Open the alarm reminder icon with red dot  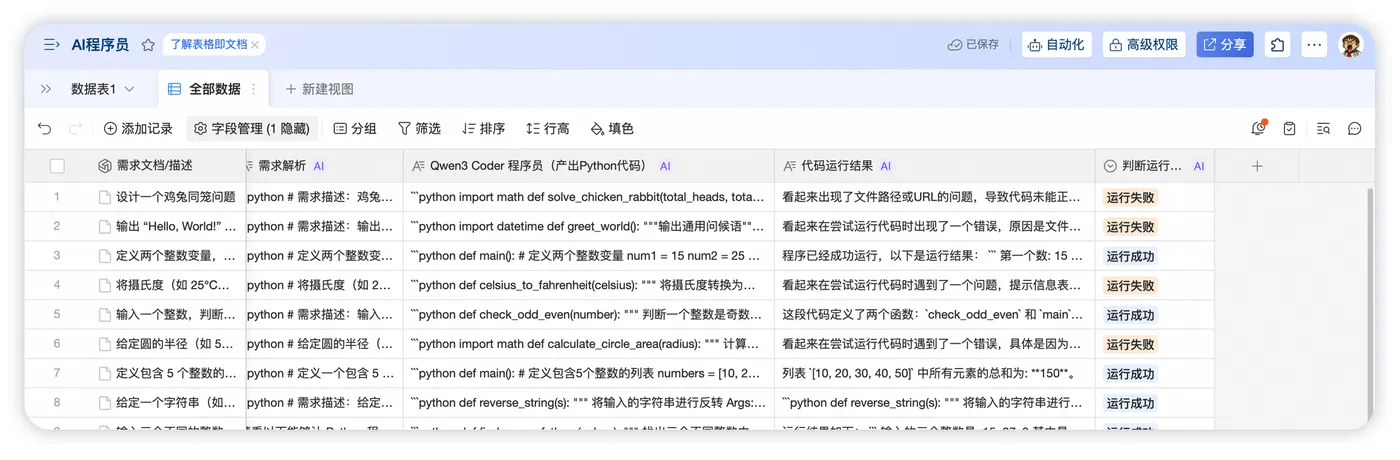tap(1259, 129)
